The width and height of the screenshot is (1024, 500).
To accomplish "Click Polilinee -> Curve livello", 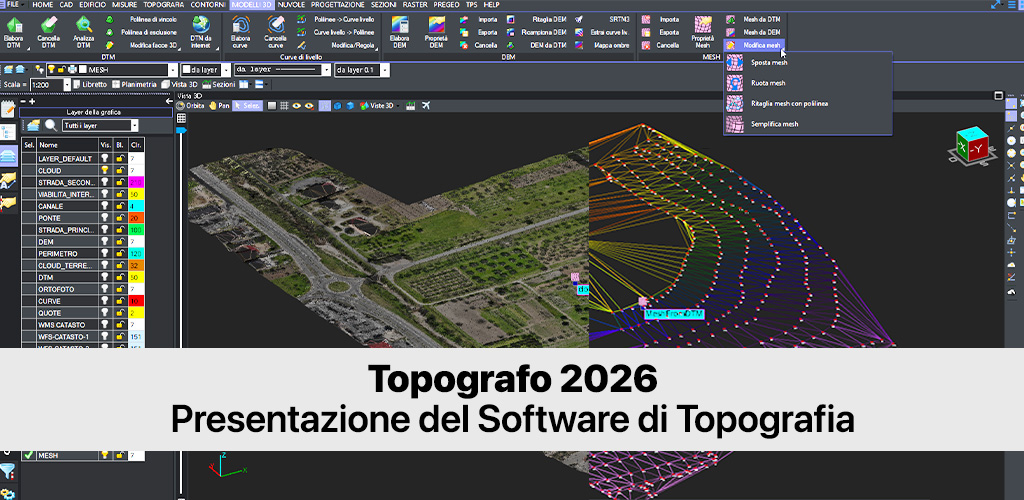I will coord(337,20).
